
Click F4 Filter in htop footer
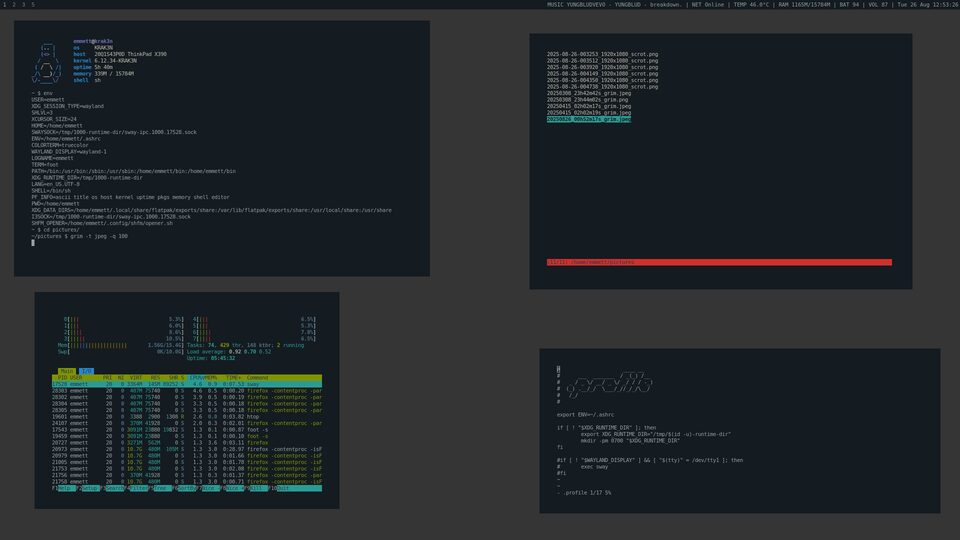point(138,488)
